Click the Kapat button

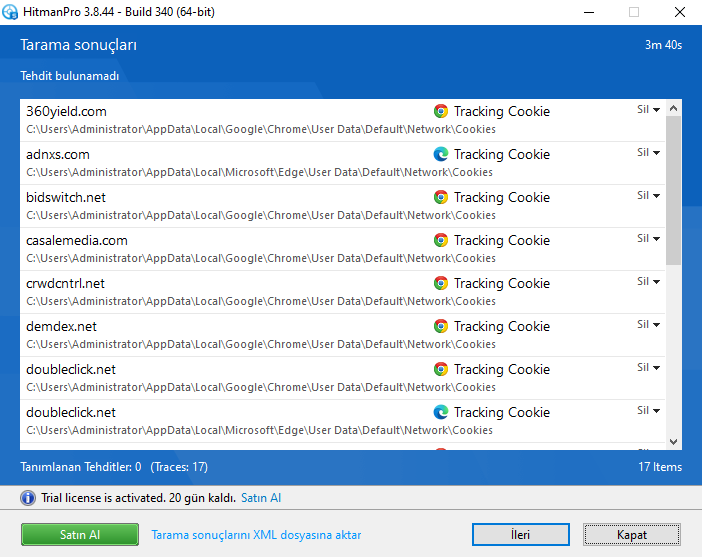coord(632,535)
